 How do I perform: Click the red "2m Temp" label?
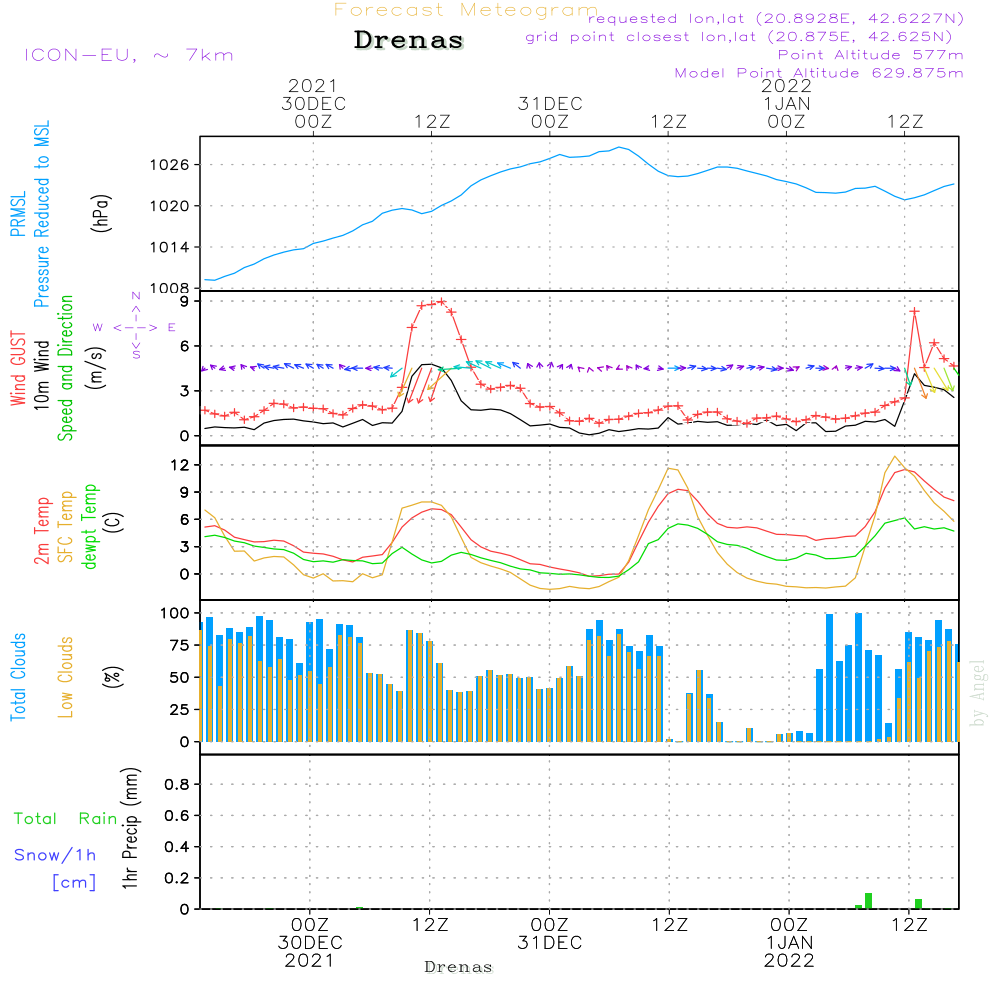point(42,531)
